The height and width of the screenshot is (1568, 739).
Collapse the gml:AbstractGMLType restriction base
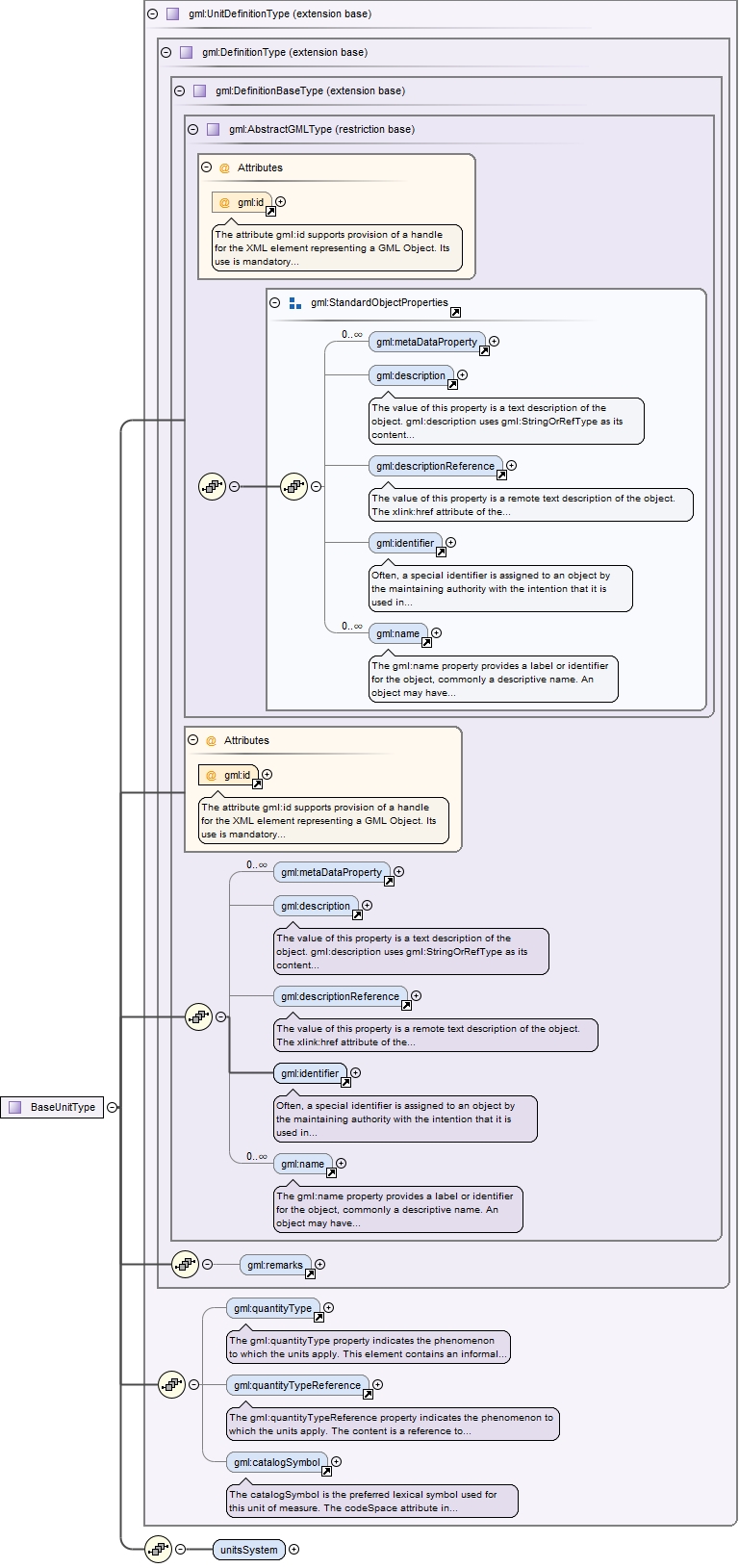[x=192, y=129]
